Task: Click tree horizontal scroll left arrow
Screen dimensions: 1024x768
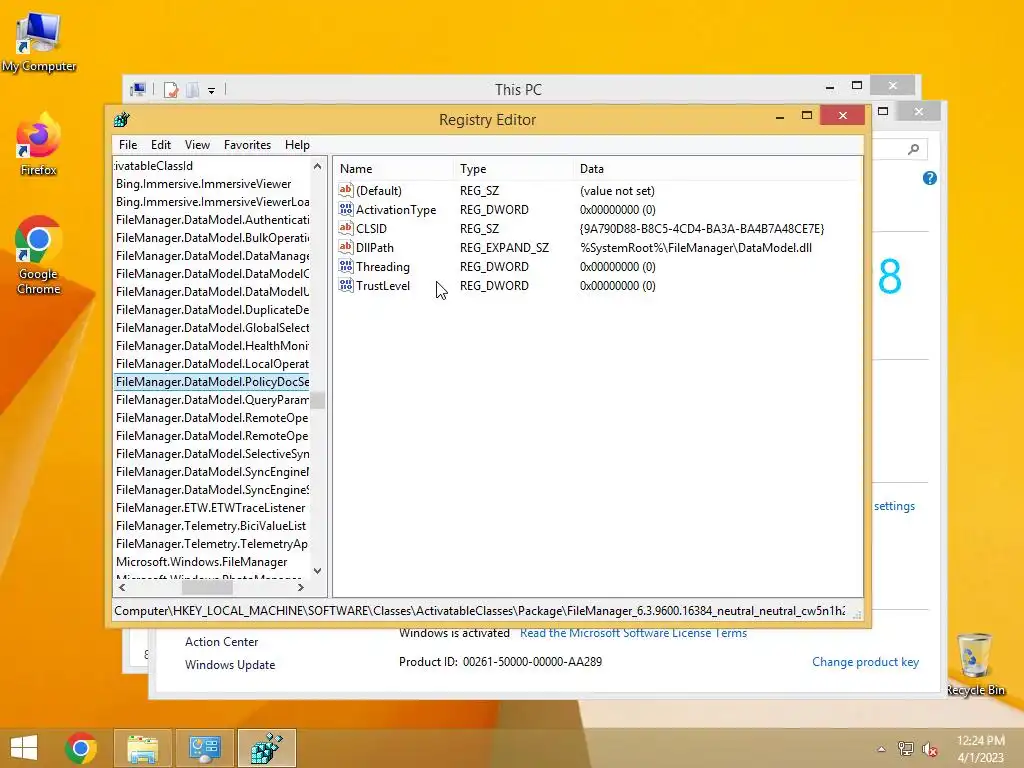Action: tap(122, 587)
